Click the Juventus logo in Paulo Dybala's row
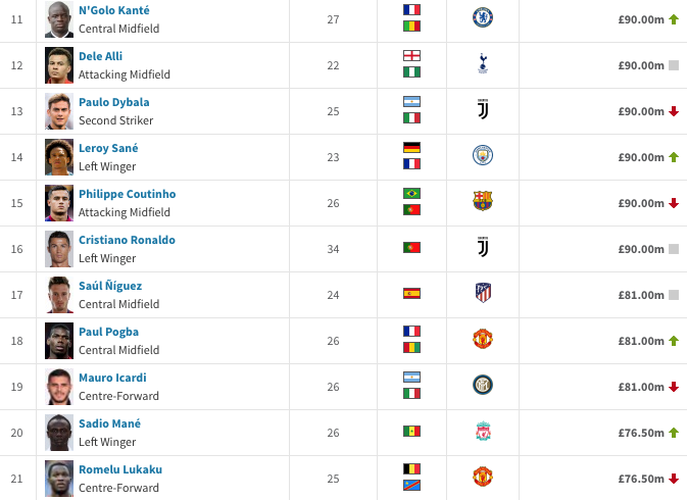This screenshot has width=687, height=500. click(x=483, y=110)
